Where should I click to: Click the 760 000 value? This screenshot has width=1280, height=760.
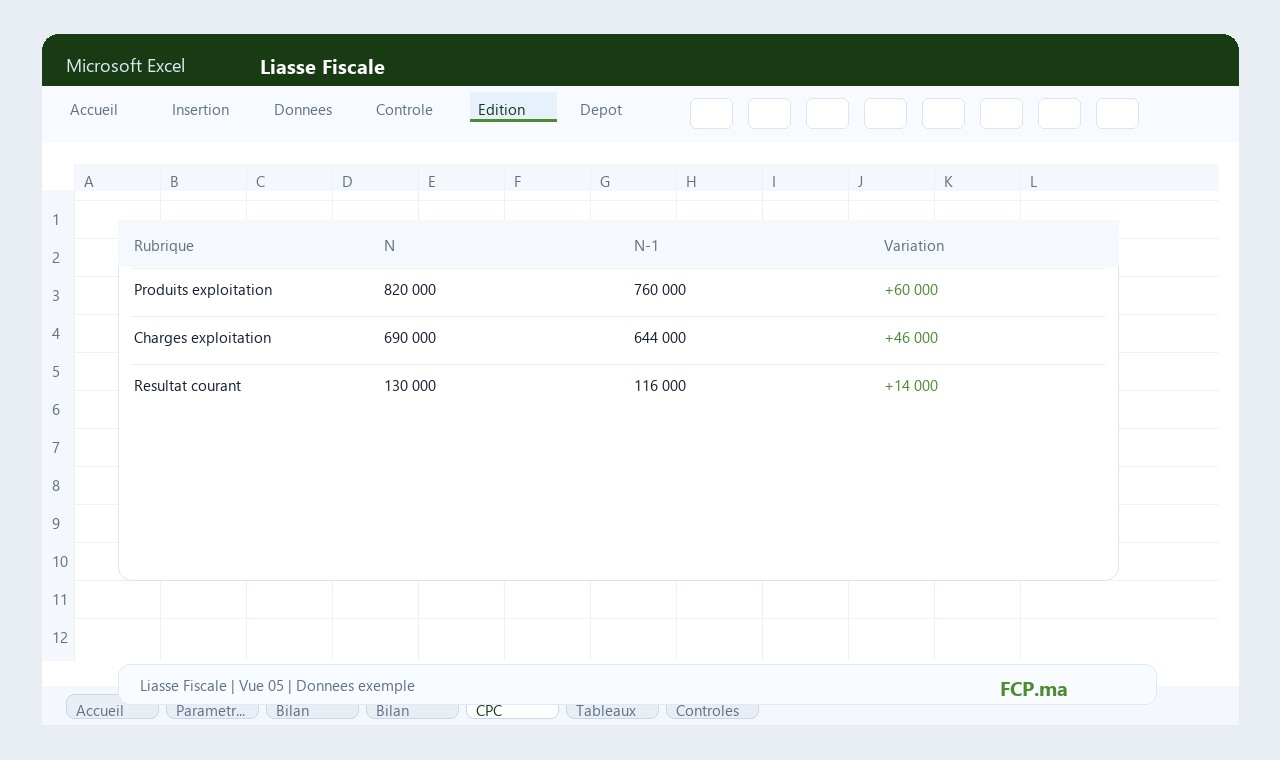point(660,290)
